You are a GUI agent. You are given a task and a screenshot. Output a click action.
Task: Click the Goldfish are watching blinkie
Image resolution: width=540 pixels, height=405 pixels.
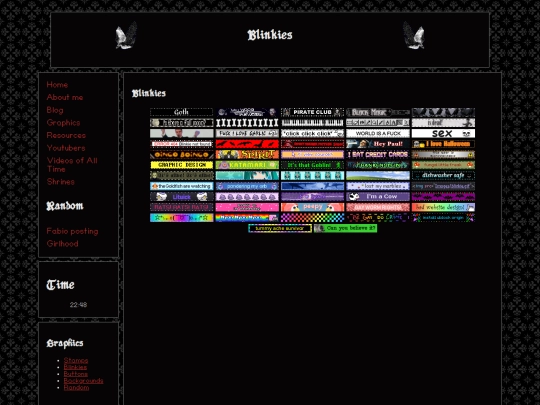(x=181, y=186)
